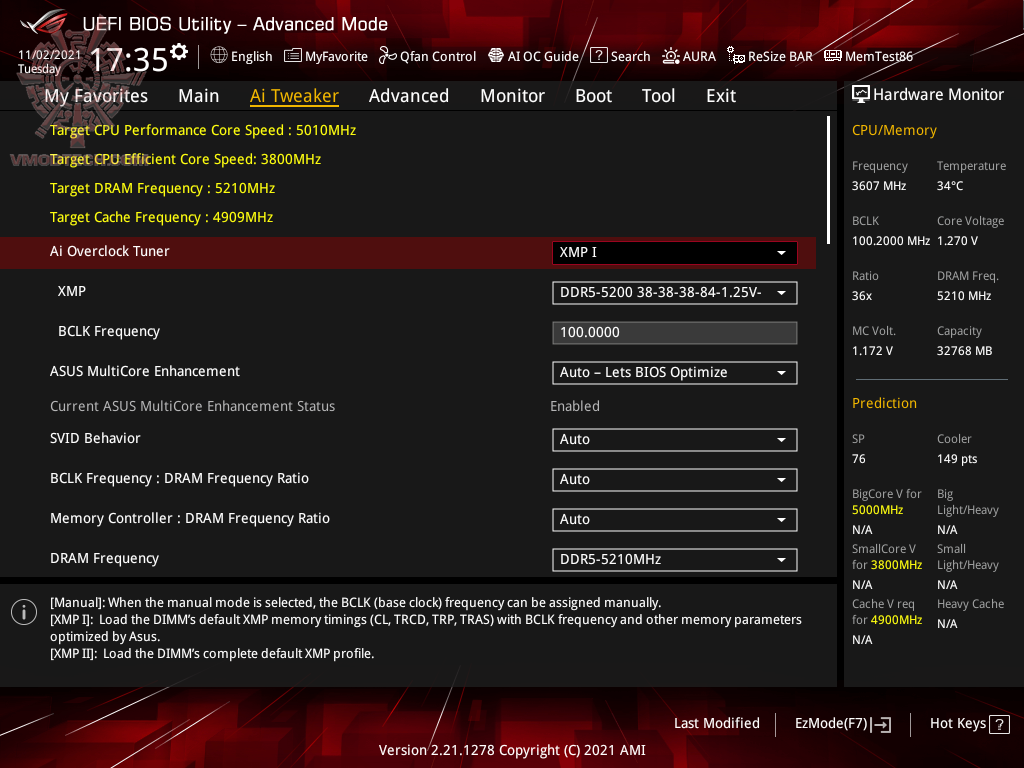The width and height of the screenshot is (1024, 768).
Task: Click the 34°C temperature reading
Action: [950, 186]
